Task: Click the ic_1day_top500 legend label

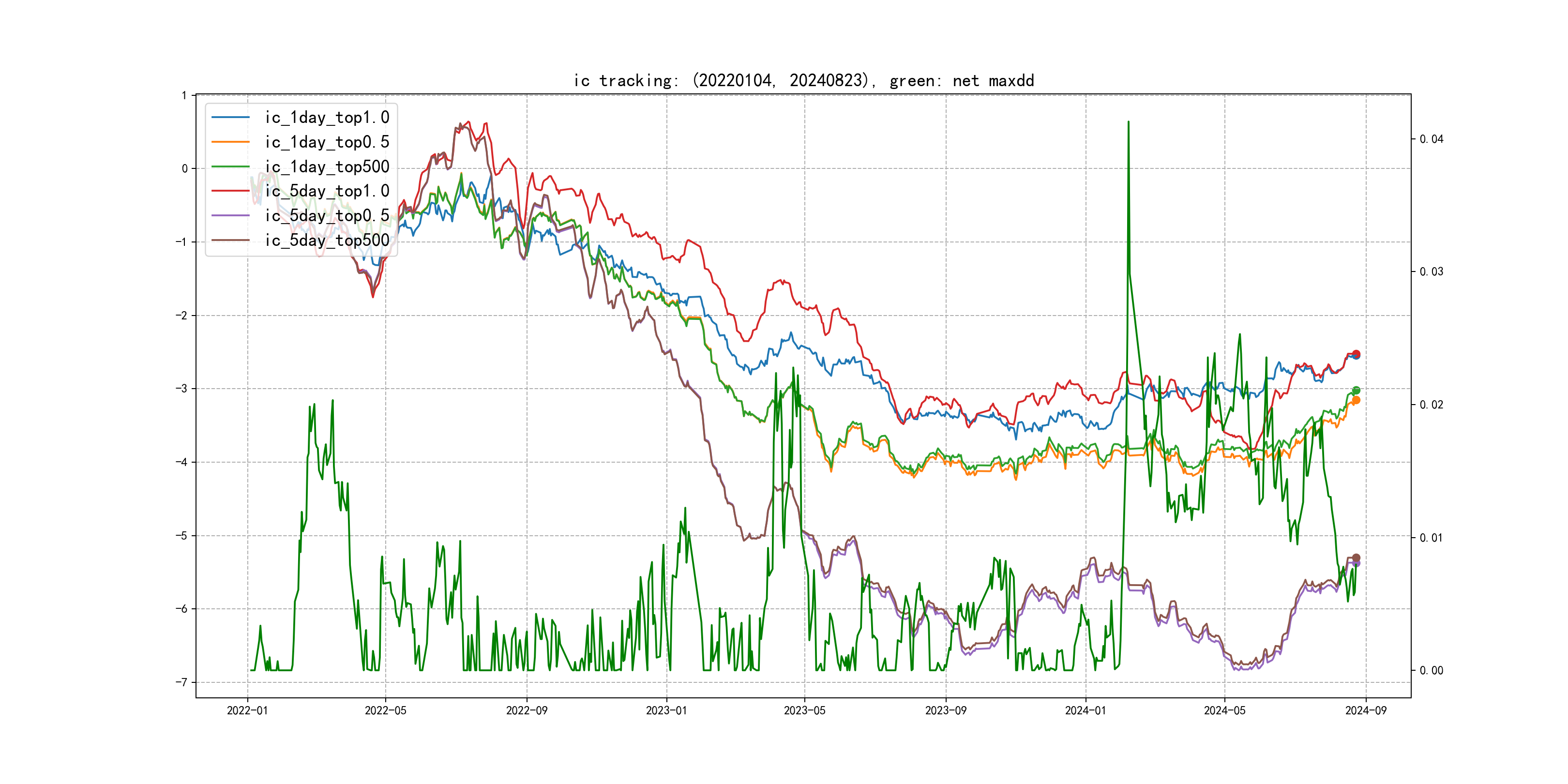Action: click(x=327, y=167)
